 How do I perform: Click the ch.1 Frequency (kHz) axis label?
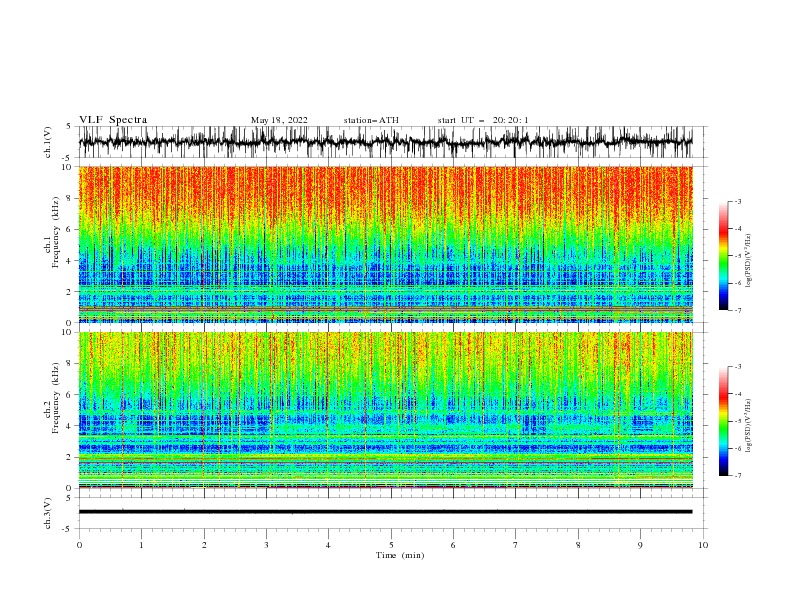pos(52,233)
